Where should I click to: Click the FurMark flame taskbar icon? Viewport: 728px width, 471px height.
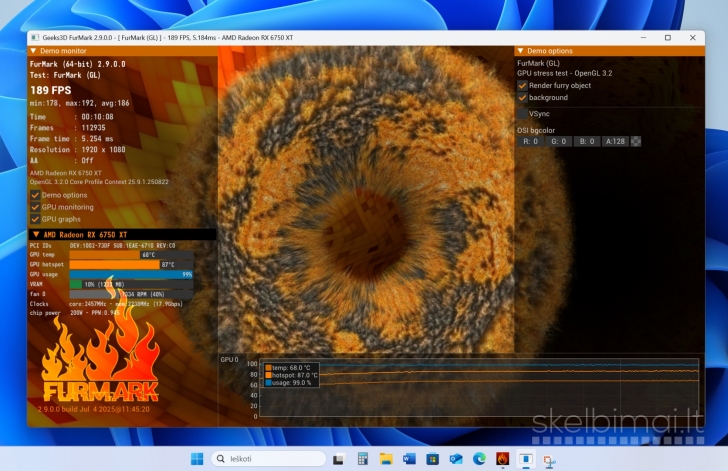coord(502,458)
